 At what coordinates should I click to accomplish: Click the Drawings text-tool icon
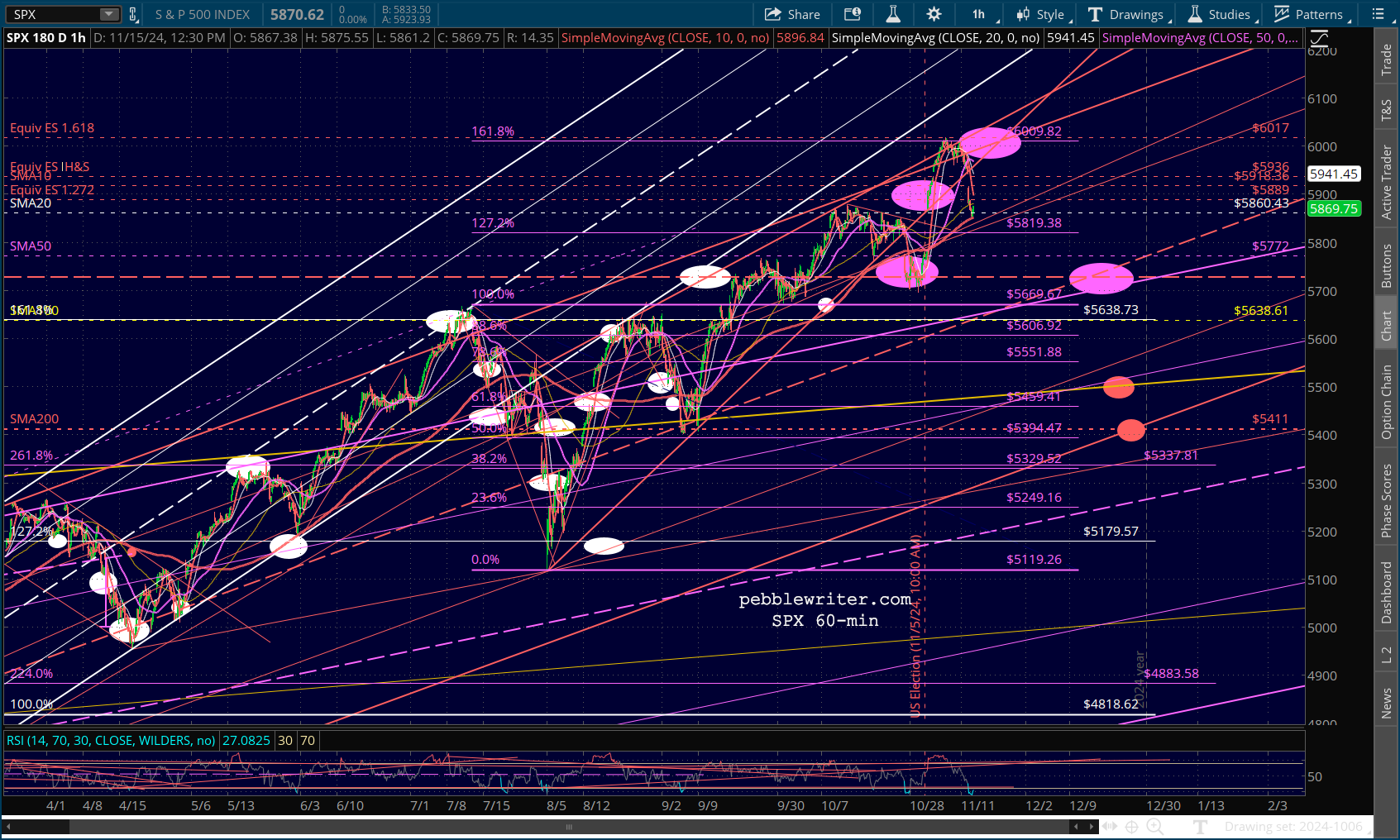pyautogui.click(x=1095, y=14)
